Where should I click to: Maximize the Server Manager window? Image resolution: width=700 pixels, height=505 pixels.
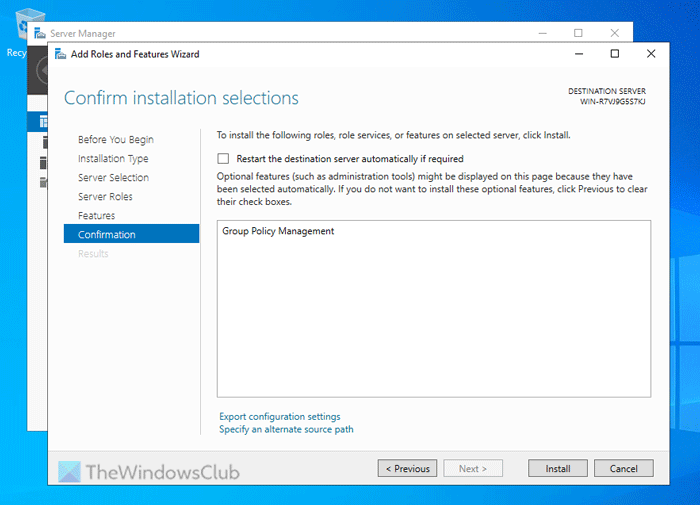tap(578, 33)
